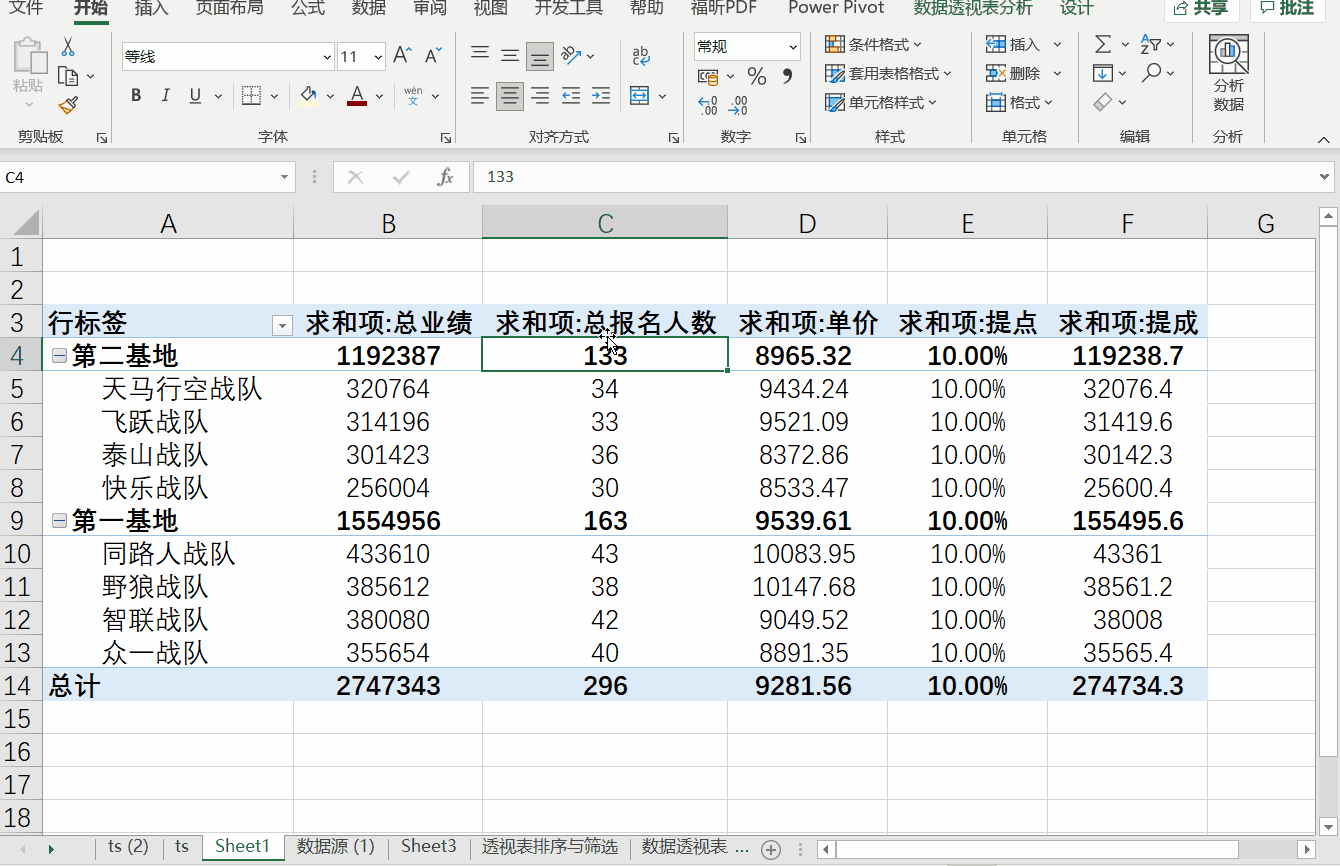
Task: Click the percent style icon
Action: click(x=757, y=77)
